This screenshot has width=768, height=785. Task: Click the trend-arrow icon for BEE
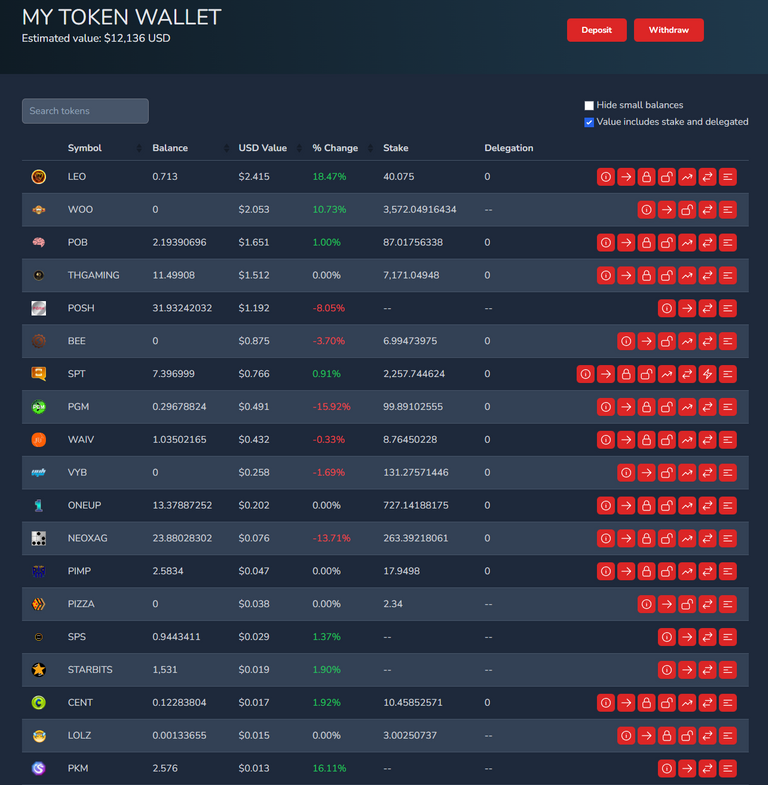coord(687,341)
